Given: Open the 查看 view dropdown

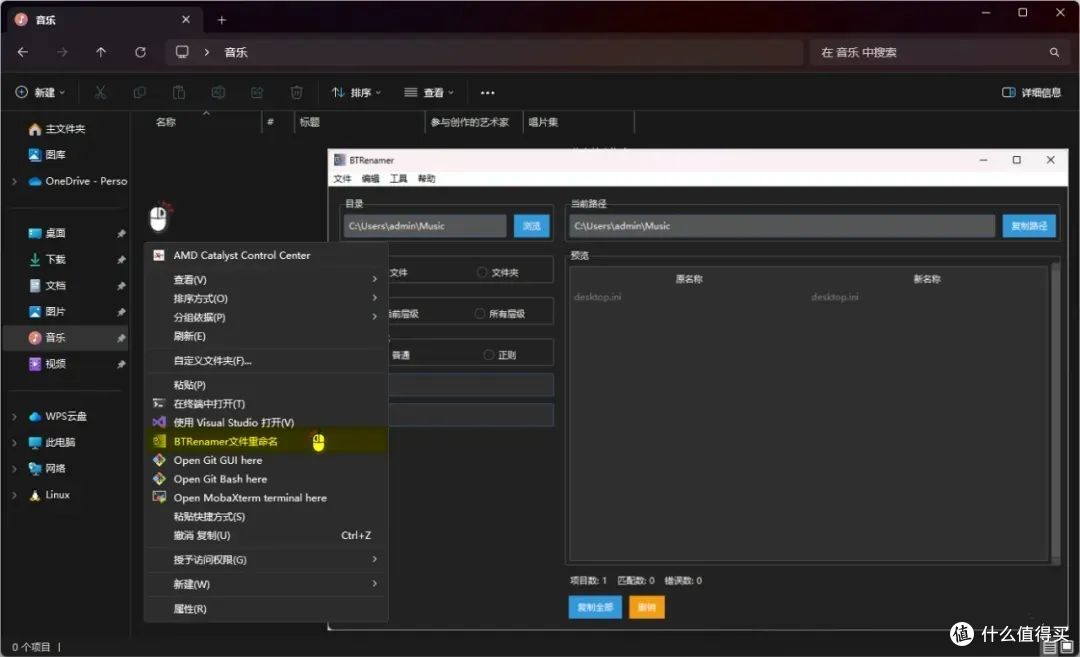Looking at the screenshot, I should 429,92.
